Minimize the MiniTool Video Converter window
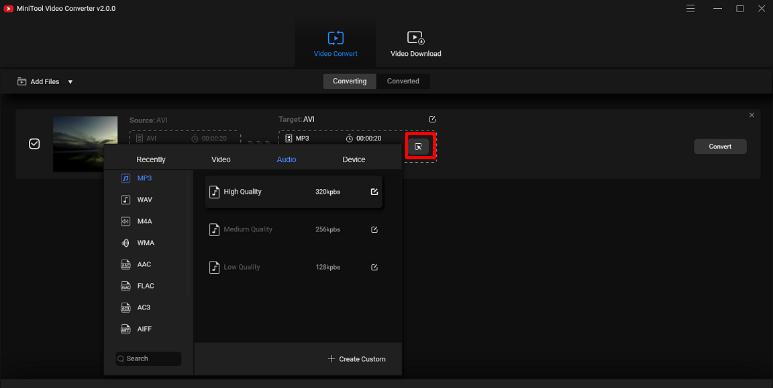773x388 pixels. (x=718, y=9)
